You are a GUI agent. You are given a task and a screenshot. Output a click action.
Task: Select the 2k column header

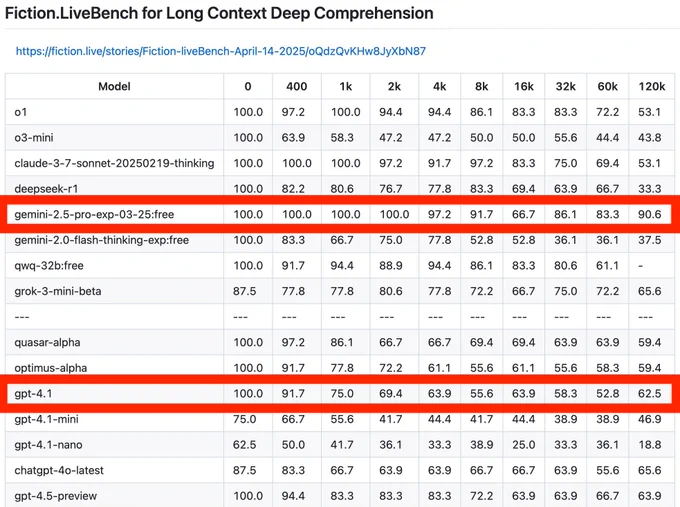394,86
